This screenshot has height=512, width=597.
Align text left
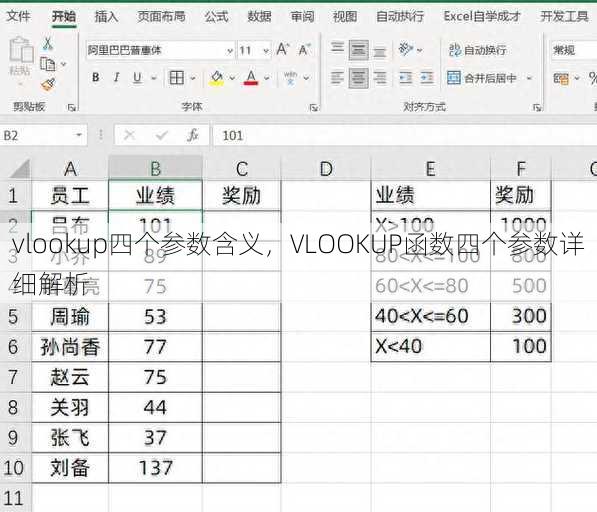337,78
